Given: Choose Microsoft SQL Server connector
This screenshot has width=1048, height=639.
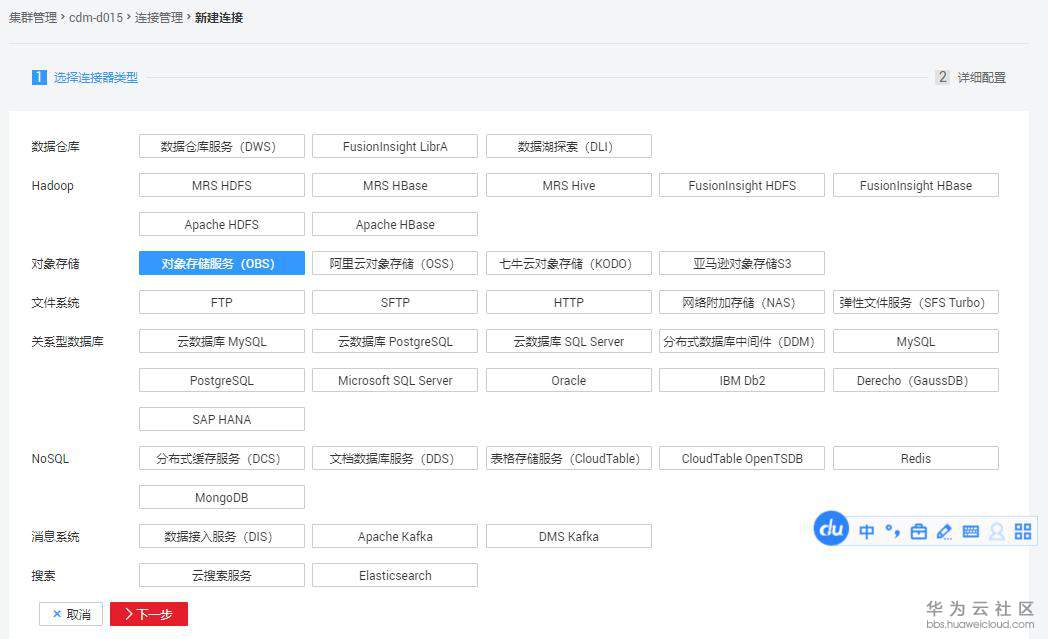Looking at the screenshot, I should 395,380.
